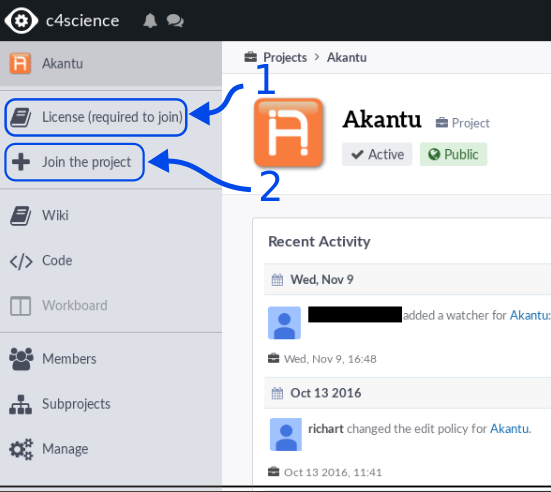Go to Projects in the breadcrumb
The width and height of the screenshot is (551, 492).
pos(285,57)
